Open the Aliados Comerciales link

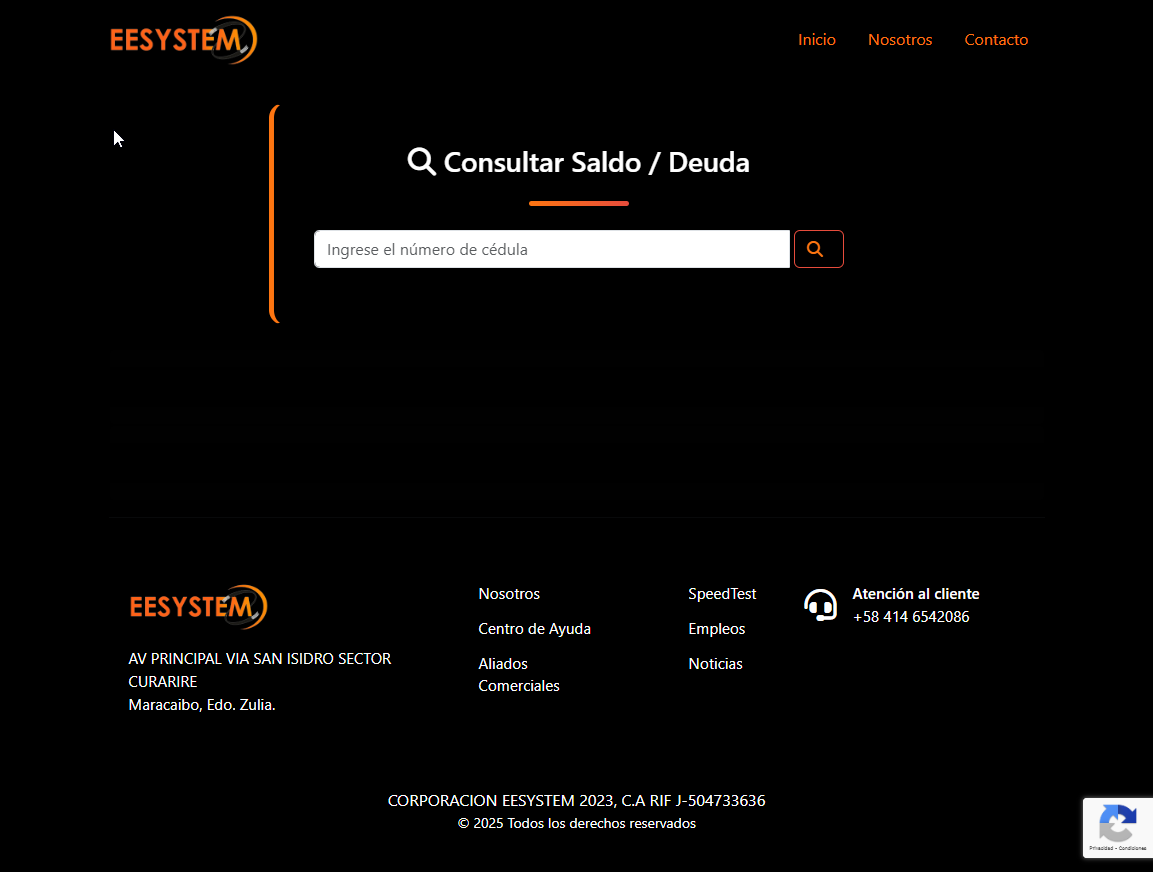click(x=518, y=675)
